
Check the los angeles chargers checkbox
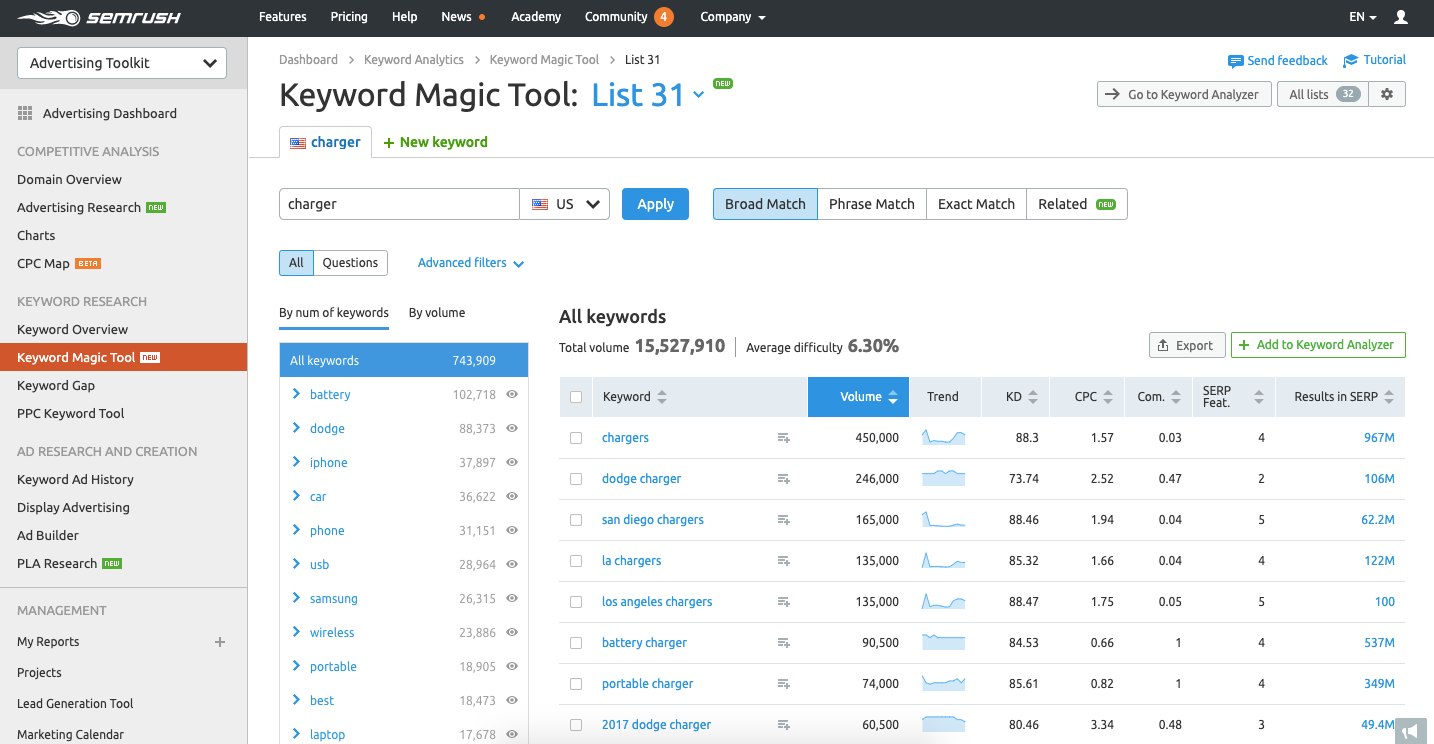[576, 602]
